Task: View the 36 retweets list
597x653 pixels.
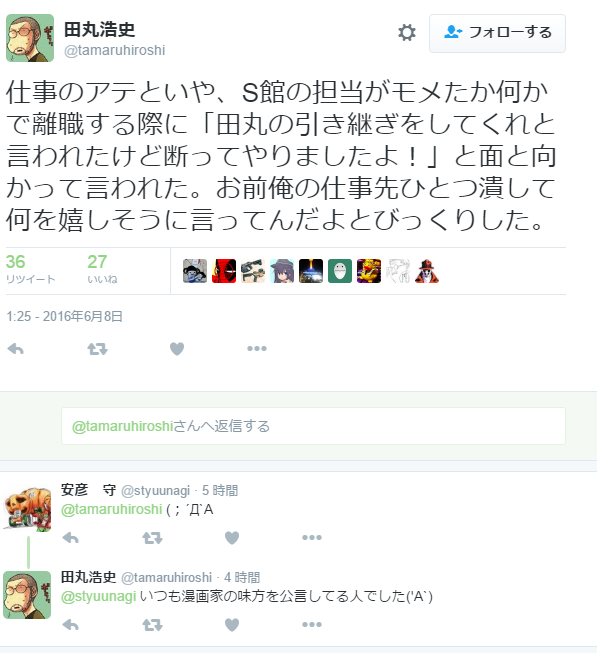Action: 30,269
